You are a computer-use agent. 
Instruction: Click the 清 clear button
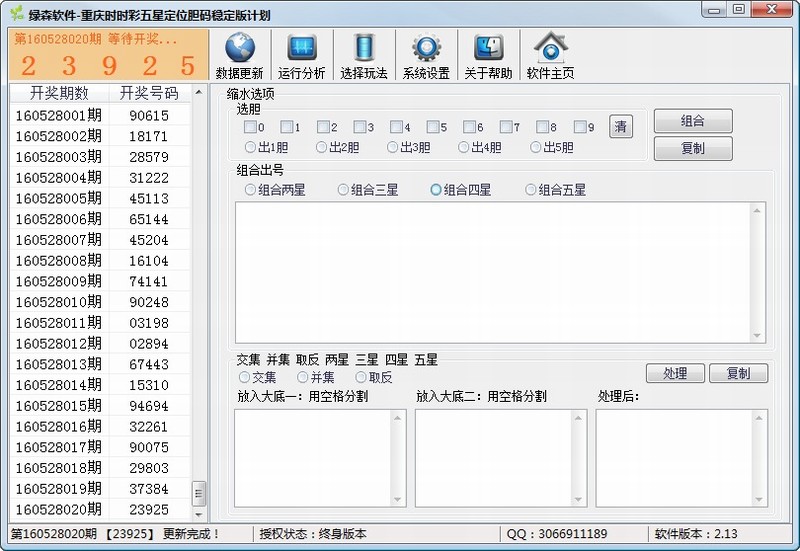click(621, 127)
